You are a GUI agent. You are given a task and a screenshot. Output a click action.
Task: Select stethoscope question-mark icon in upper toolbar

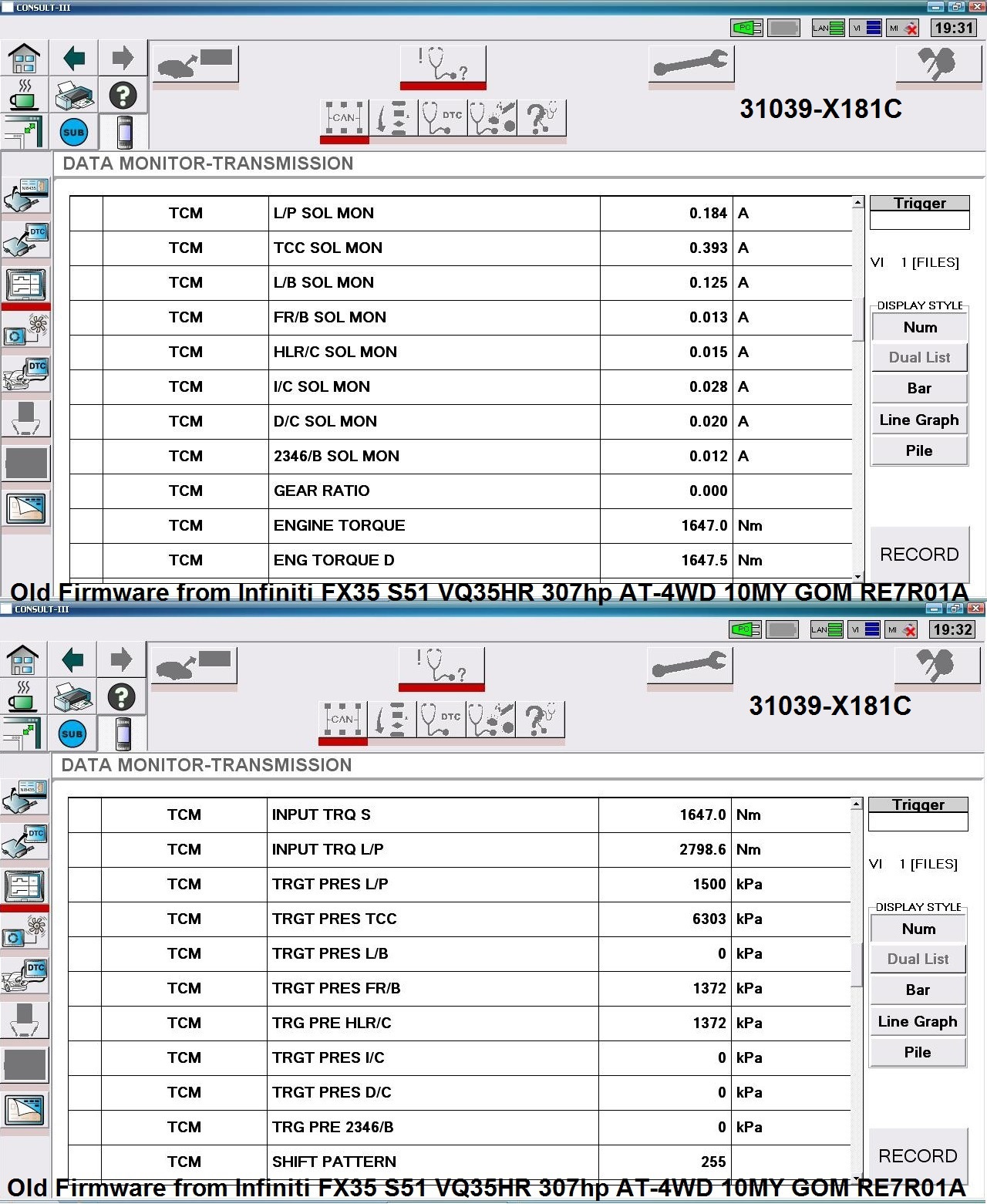(541, 119)
